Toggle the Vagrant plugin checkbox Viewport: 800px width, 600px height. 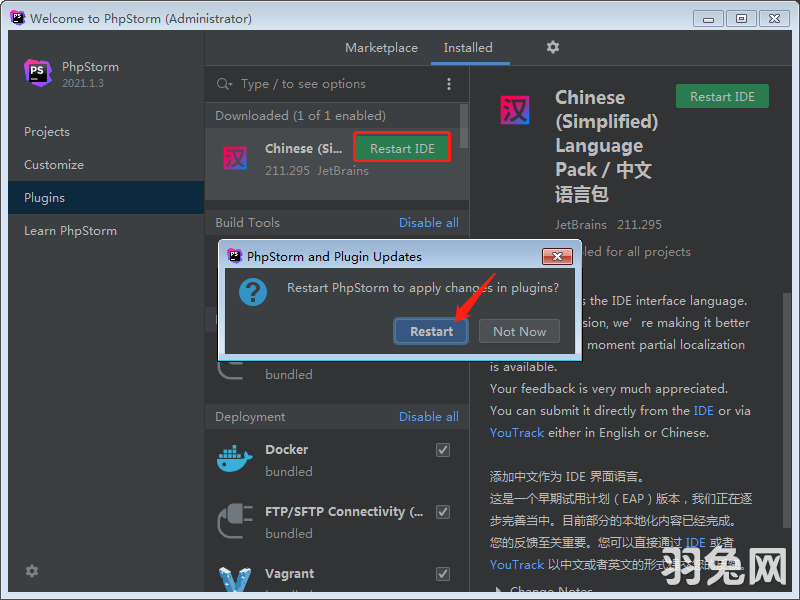(442, 574)
